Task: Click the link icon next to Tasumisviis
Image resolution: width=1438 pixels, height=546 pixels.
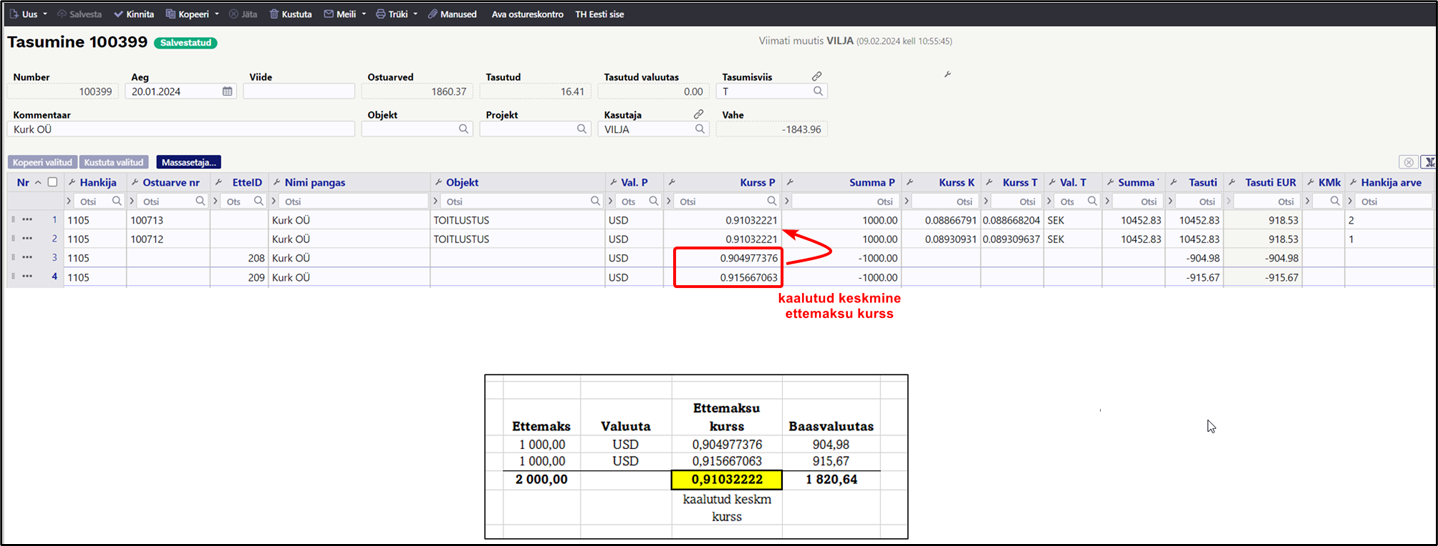Action: coord(817,77)
